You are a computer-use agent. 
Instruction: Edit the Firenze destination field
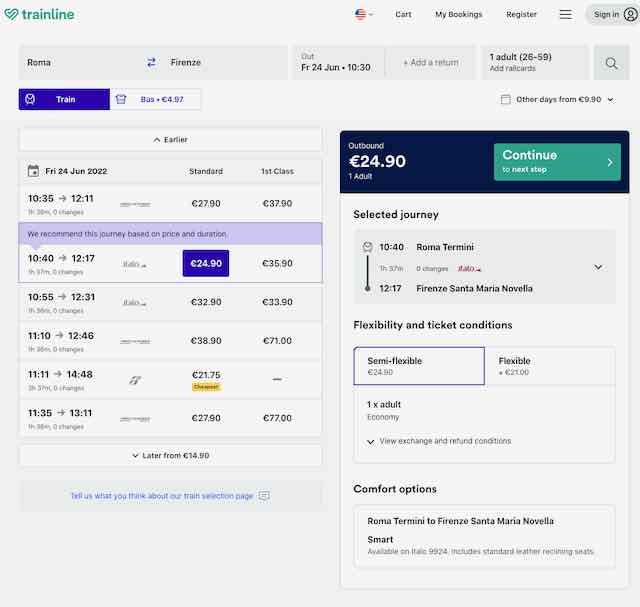point(226,62)
